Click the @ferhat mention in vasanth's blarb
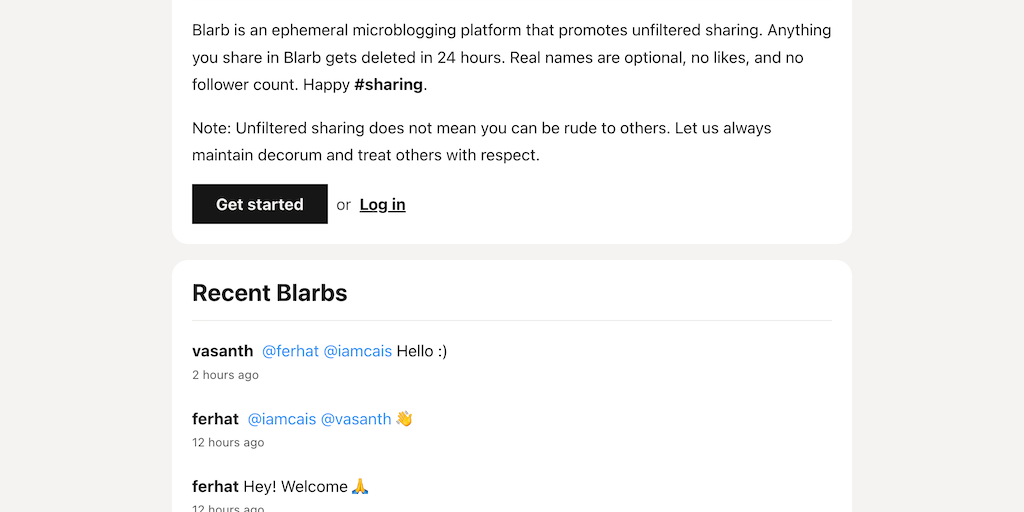 [290, 351]
